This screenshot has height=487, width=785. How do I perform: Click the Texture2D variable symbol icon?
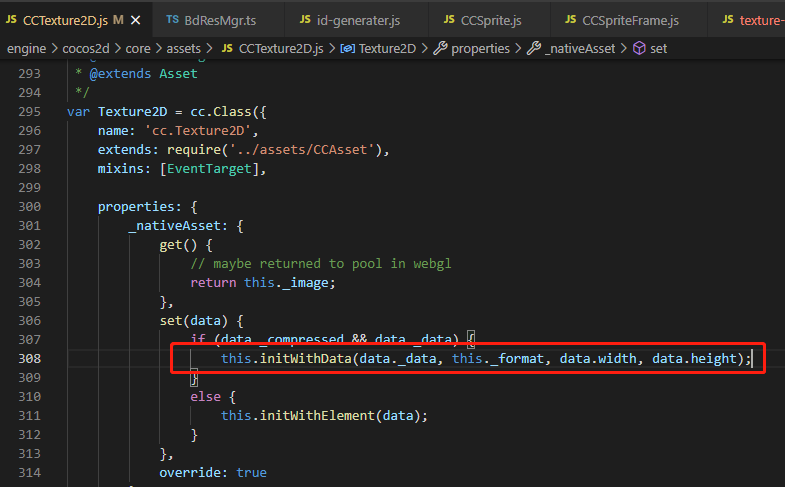[347, 49]
